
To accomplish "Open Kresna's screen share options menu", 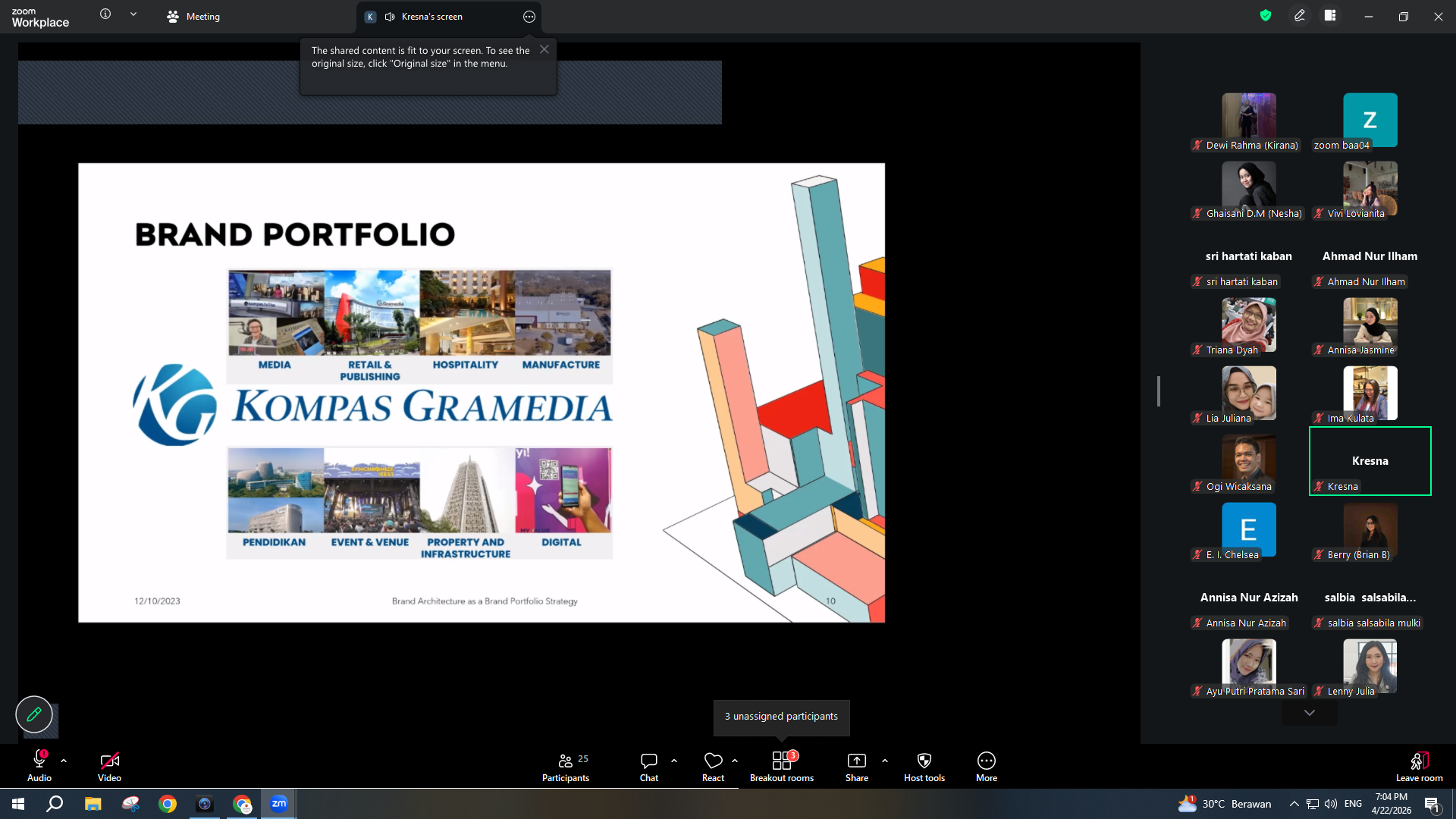I will (529, 17).
